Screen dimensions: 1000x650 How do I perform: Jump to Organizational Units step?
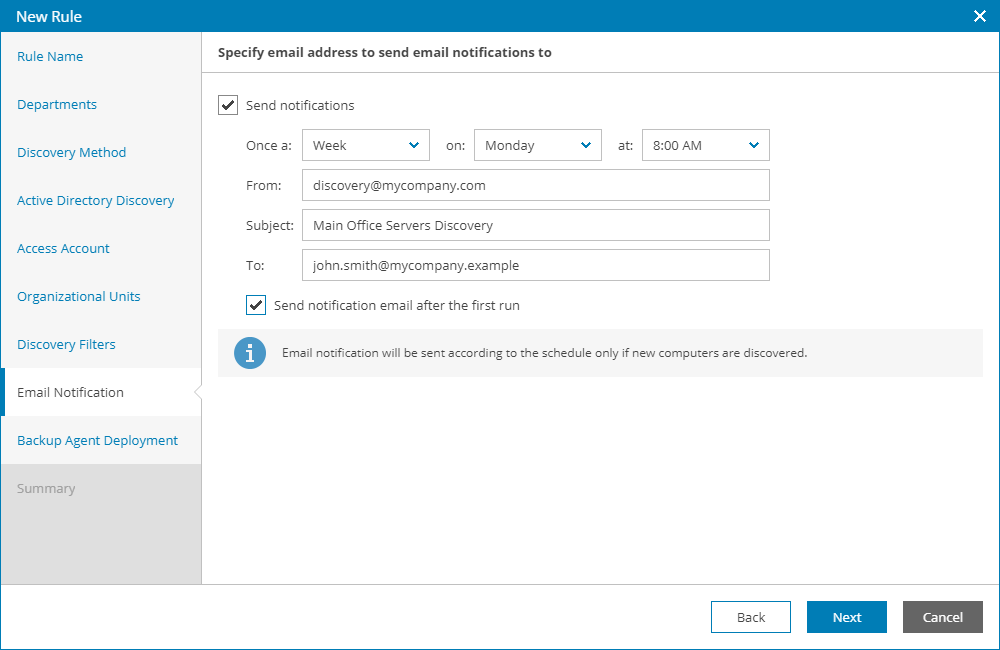point(79,297)
